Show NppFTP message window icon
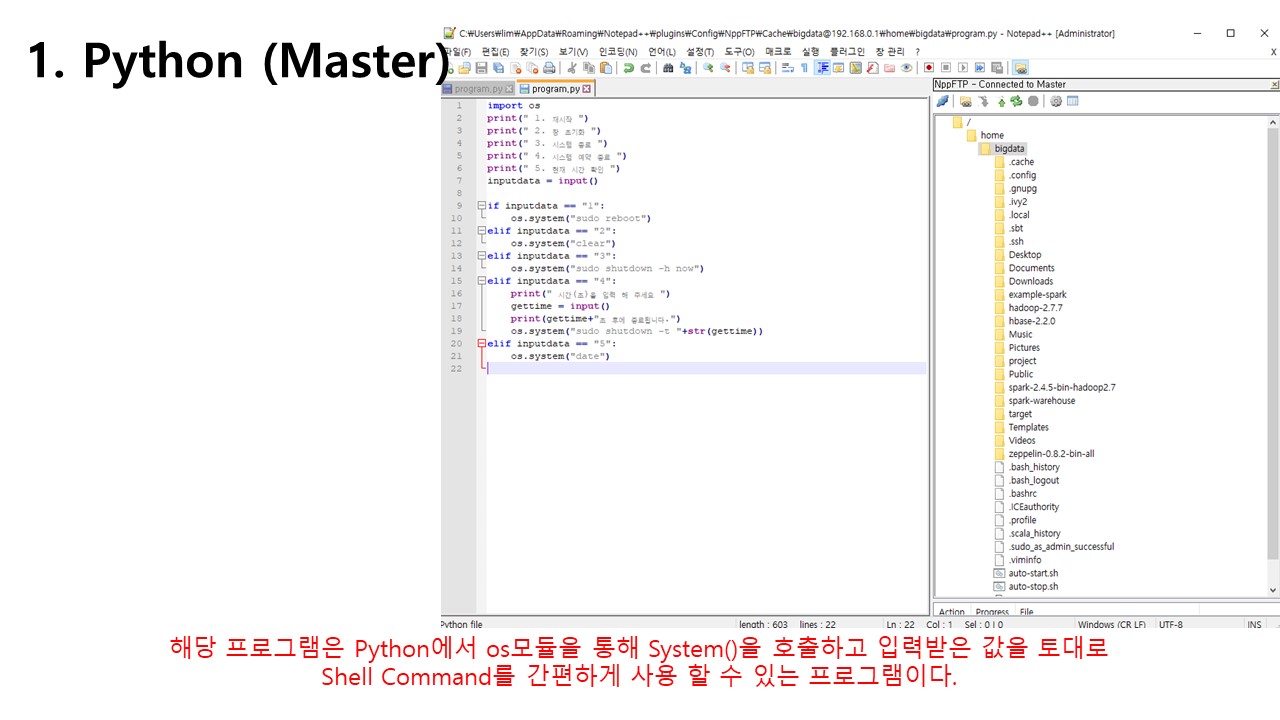Screen dimensions: 1280x720 1072,101
